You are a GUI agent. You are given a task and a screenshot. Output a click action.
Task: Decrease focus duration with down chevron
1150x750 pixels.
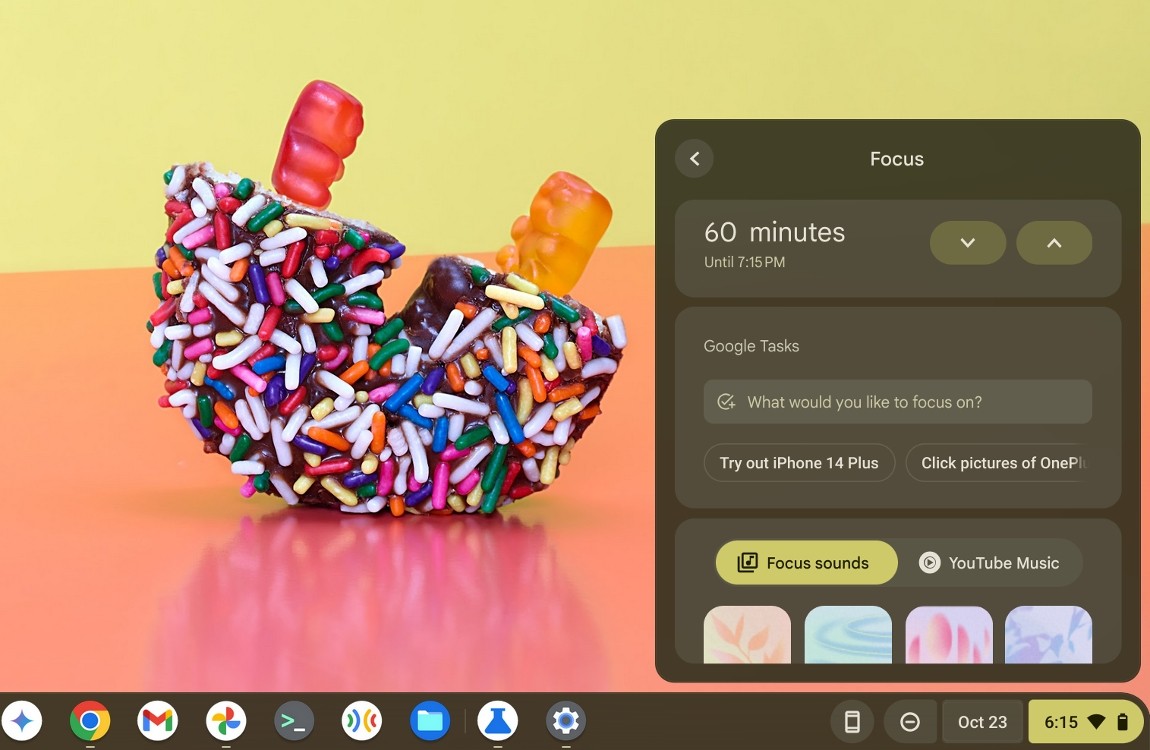[967, 243]
